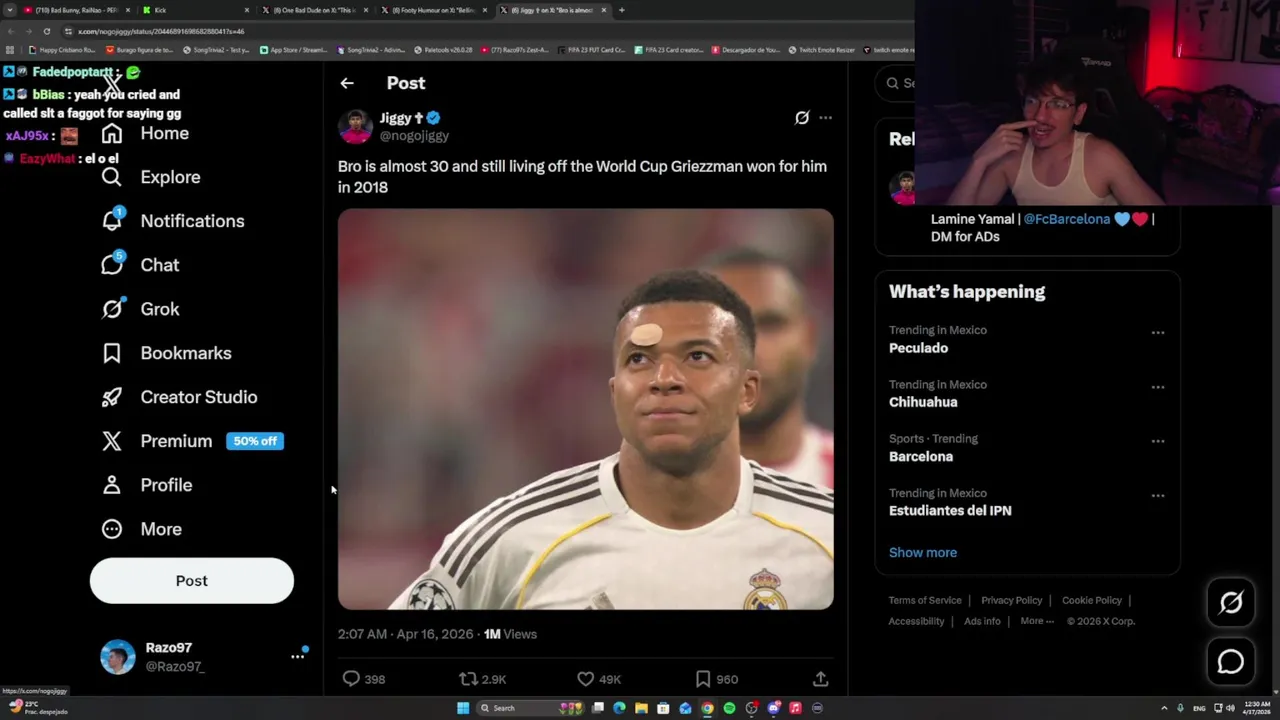Go back using the post back arrow
The image size is (1280, 720).
tap(347, 83)
